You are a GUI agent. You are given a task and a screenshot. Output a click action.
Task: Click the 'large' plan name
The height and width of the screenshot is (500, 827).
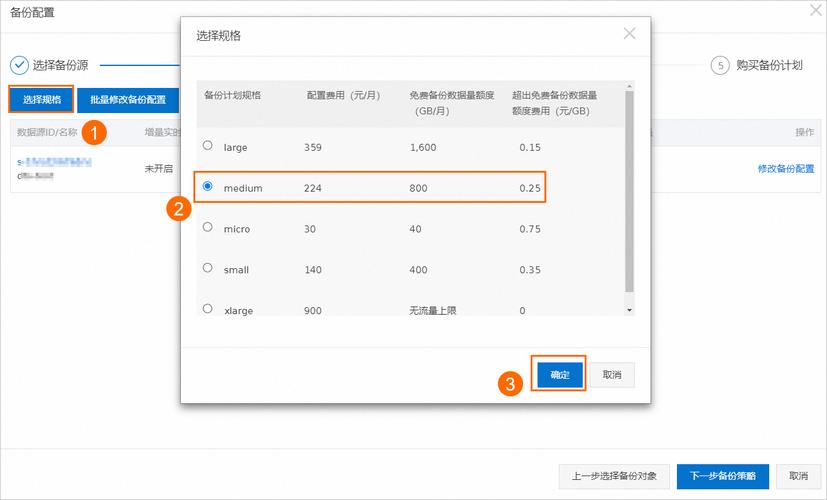click(x=235, y=148)
